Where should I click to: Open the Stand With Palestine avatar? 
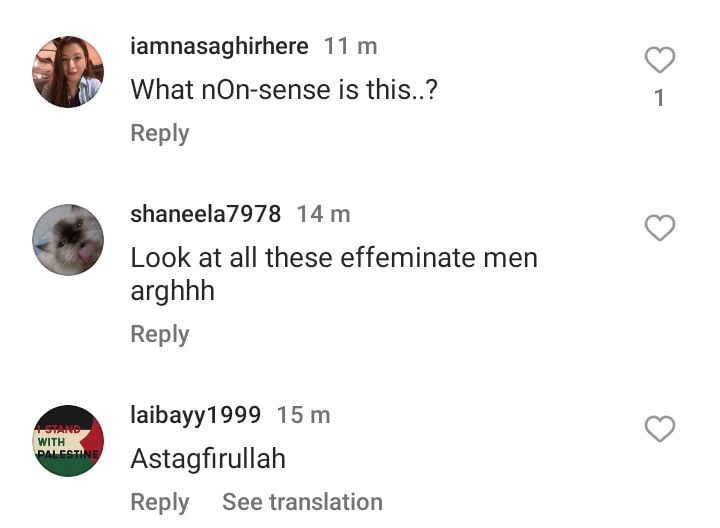click(x=68, y=441)
